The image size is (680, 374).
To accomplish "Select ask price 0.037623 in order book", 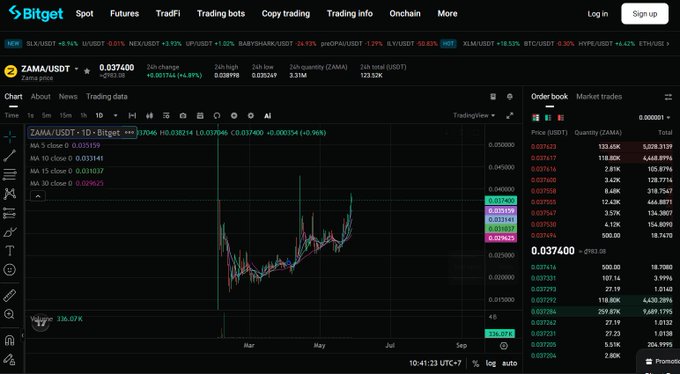I will (x=543, y=147).
